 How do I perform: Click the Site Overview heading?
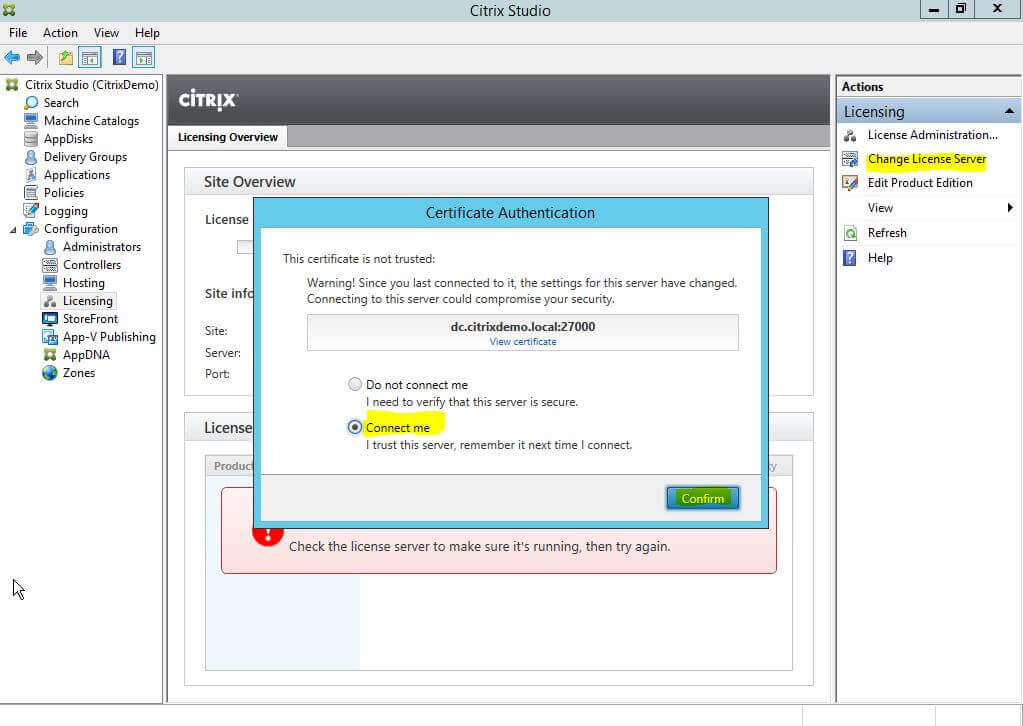pyautogui.click(x=249, y=182)
